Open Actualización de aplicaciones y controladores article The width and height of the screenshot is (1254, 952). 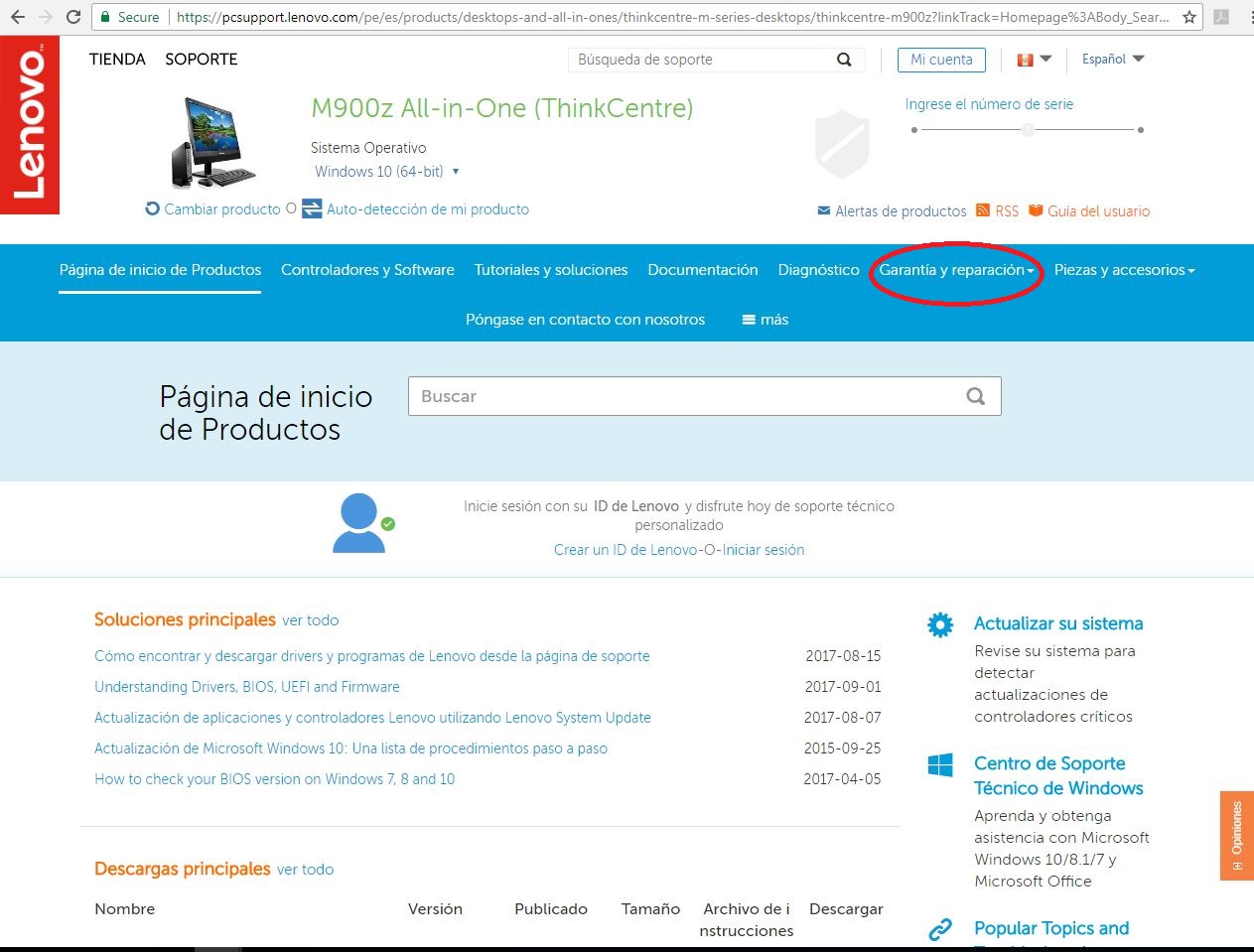click(372, 718)
